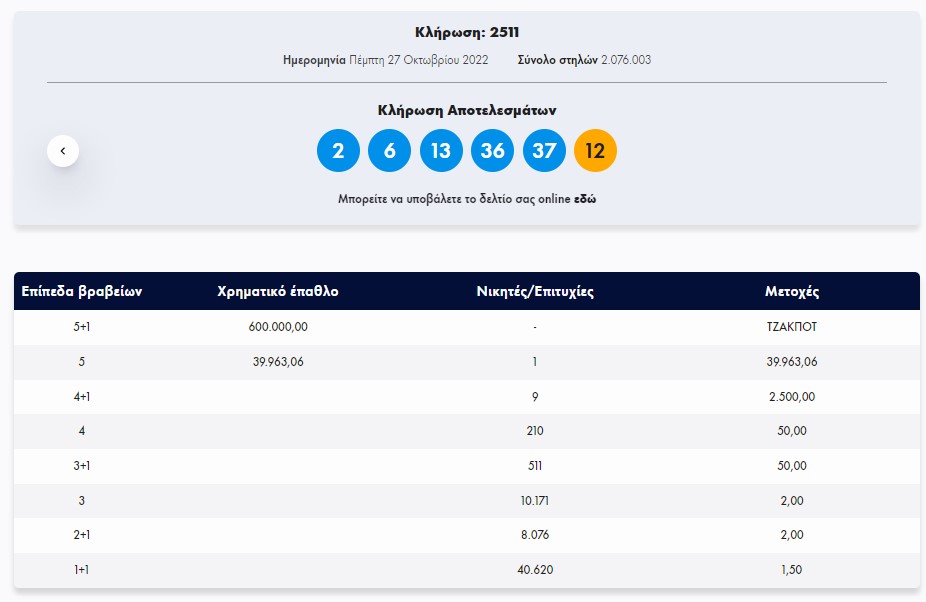Select the 4+1 prize level row label
Viewport: 926px width, 602px height.
click(82, 396)
